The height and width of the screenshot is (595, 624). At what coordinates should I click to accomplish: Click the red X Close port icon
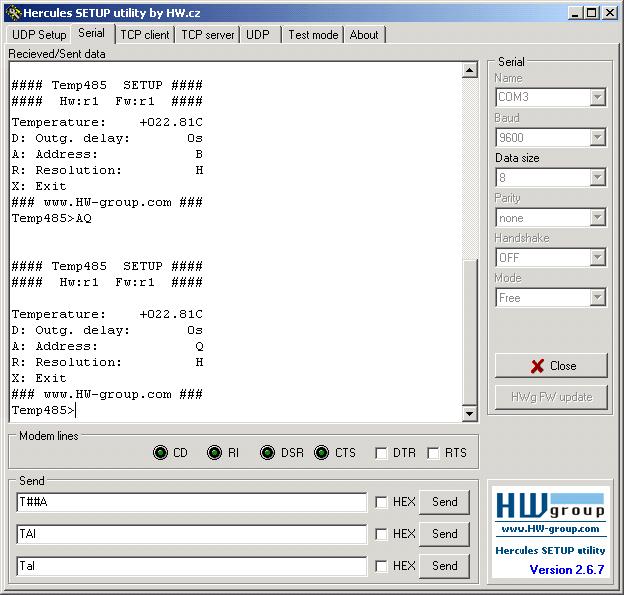tap(537, 366)
